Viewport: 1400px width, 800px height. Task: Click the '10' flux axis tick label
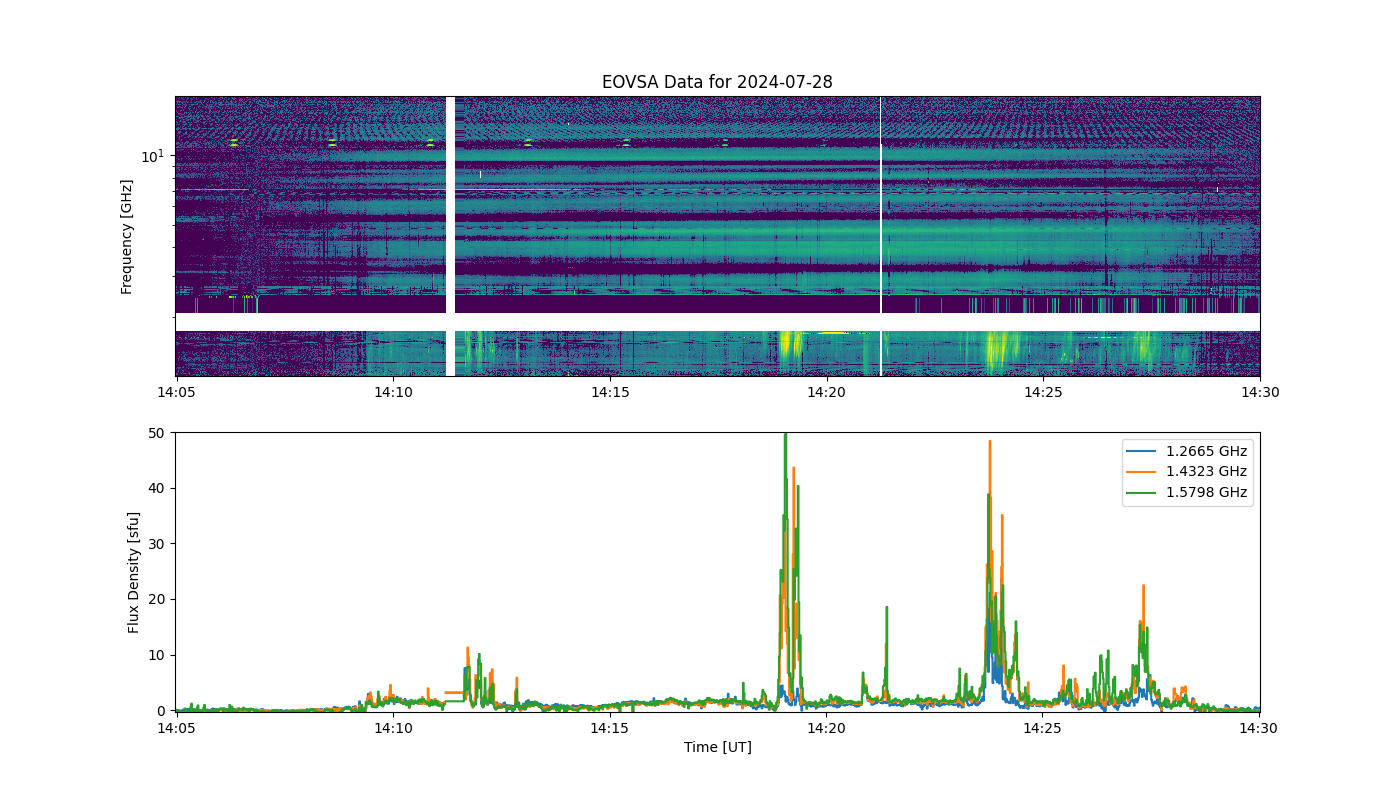(158, 655)
